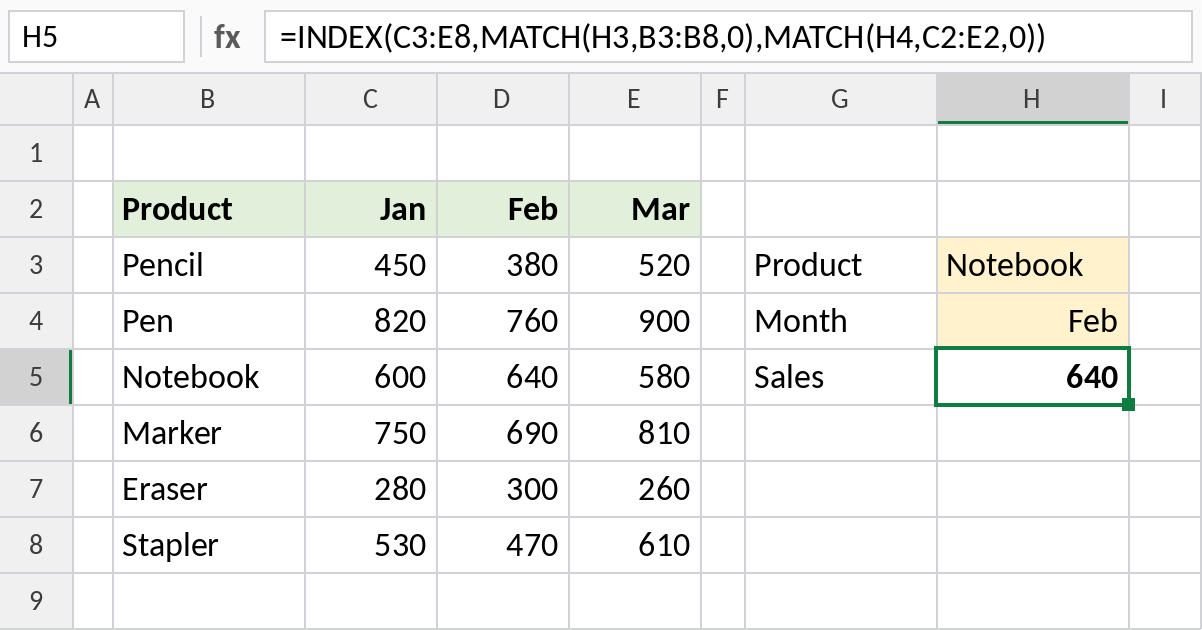This screenshot has height=630, width=1202.
Task: Click the cell with value 600
Action: (x=371, y=377)
